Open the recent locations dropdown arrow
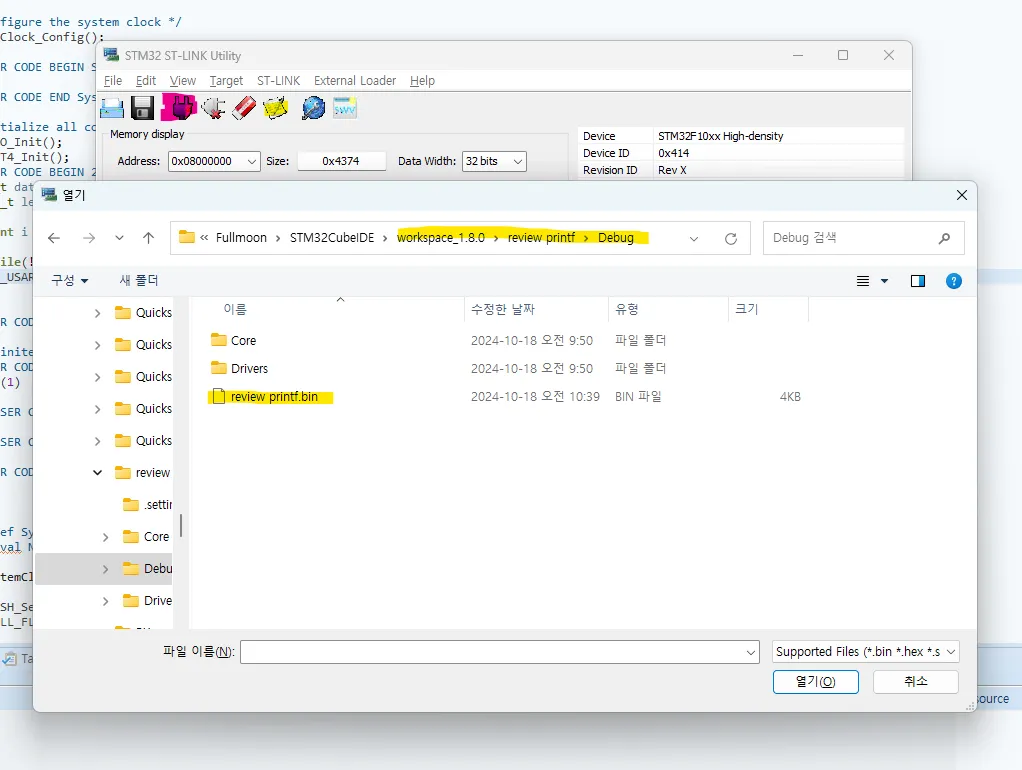Viewport: 1022px width, 770px height. tap(119, 238)
